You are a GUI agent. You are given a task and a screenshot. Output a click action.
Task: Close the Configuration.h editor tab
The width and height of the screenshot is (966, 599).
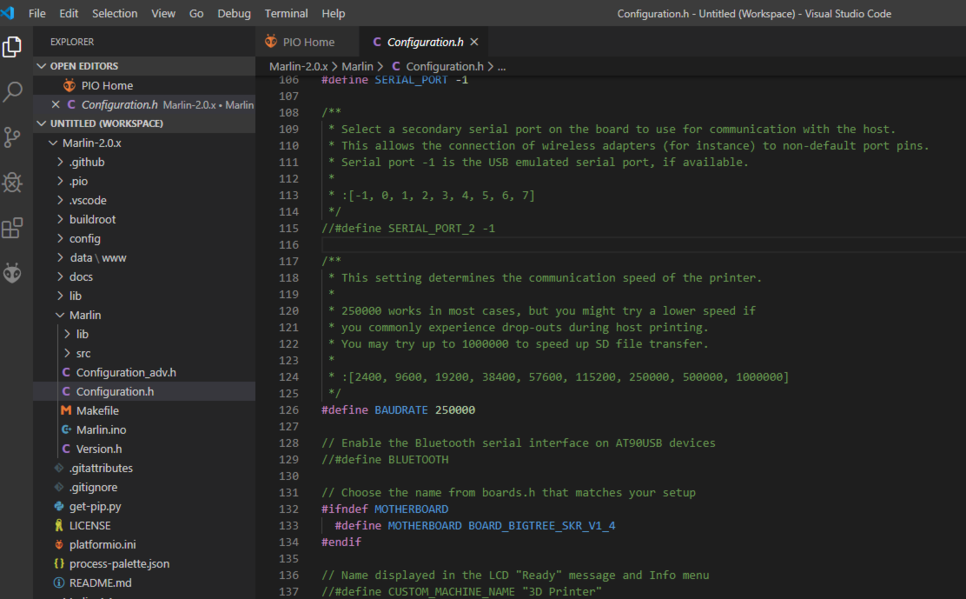pyautogui.click(x=474, y=42)
